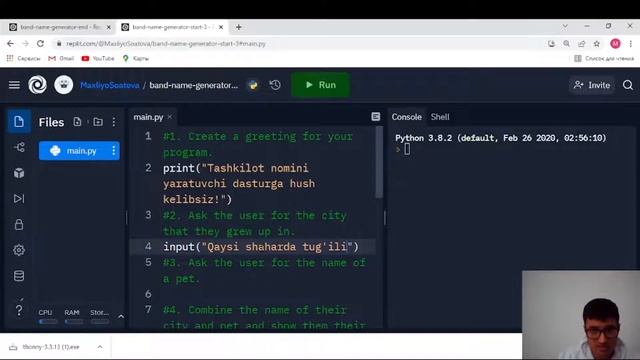This screenshot has height=360, width=640.
Task: Open a new browser tab
Action: [x=239, y=27]
